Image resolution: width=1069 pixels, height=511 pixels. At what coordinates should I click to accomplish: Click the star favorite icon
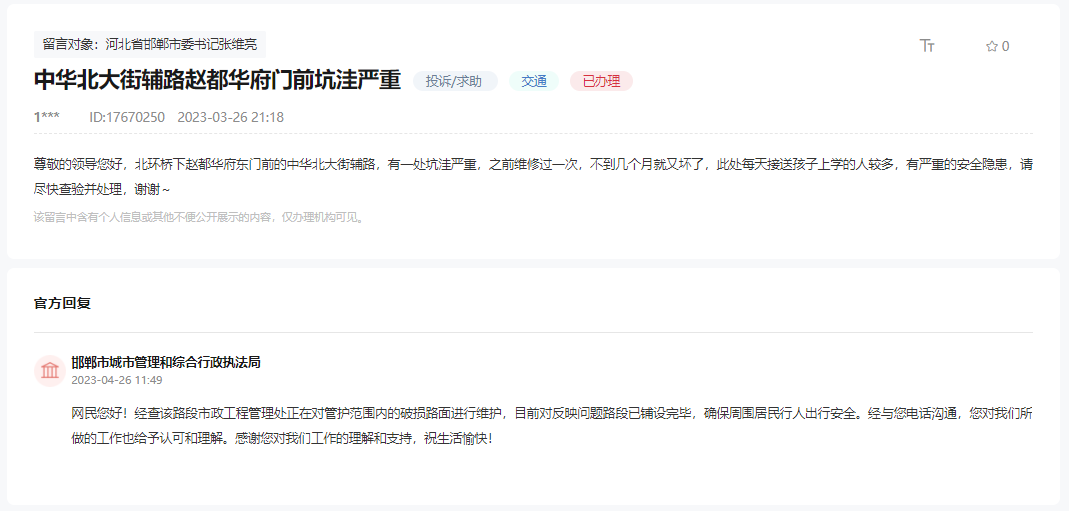(x=991, y=46)
